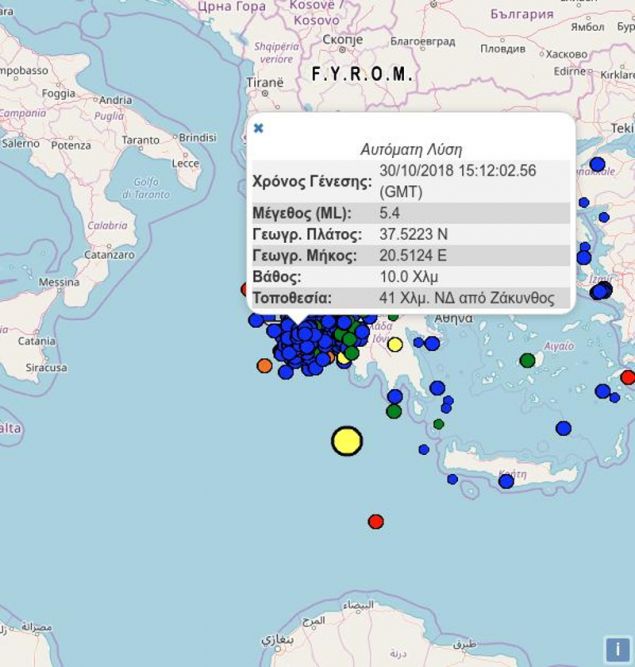The height and width of the screenshot is (667, 635).
Task: Select the red marker left of popup
Action: [246, 289]
